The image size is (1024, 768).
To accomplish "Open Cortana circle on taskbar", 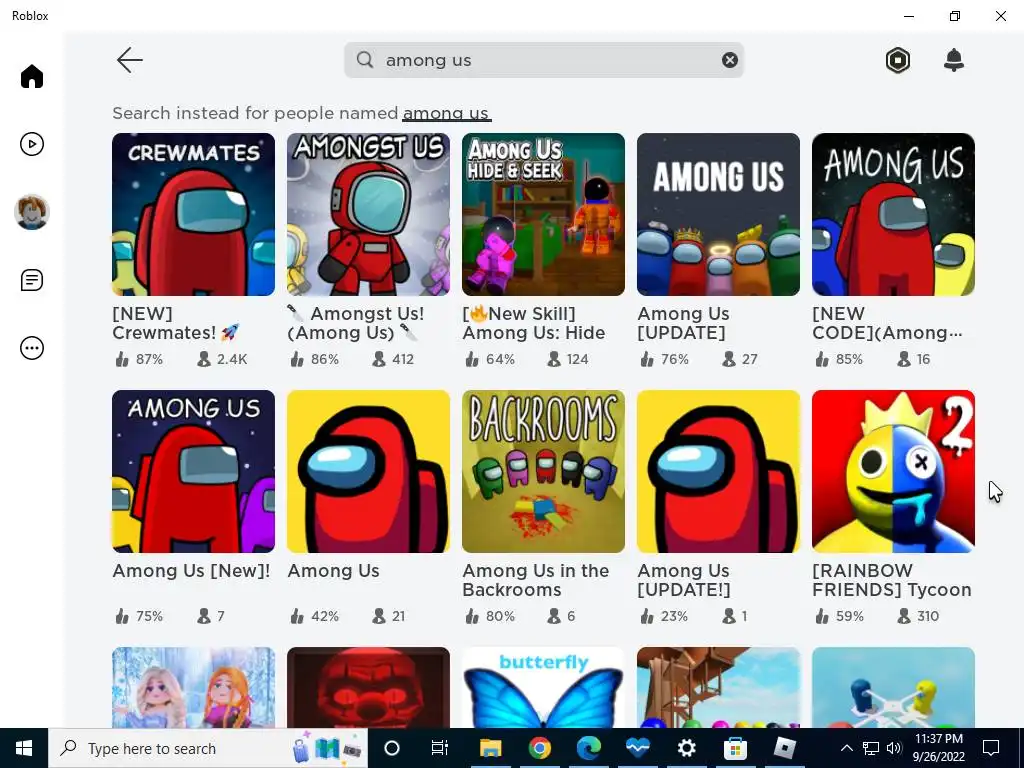I will click(392, 748).
